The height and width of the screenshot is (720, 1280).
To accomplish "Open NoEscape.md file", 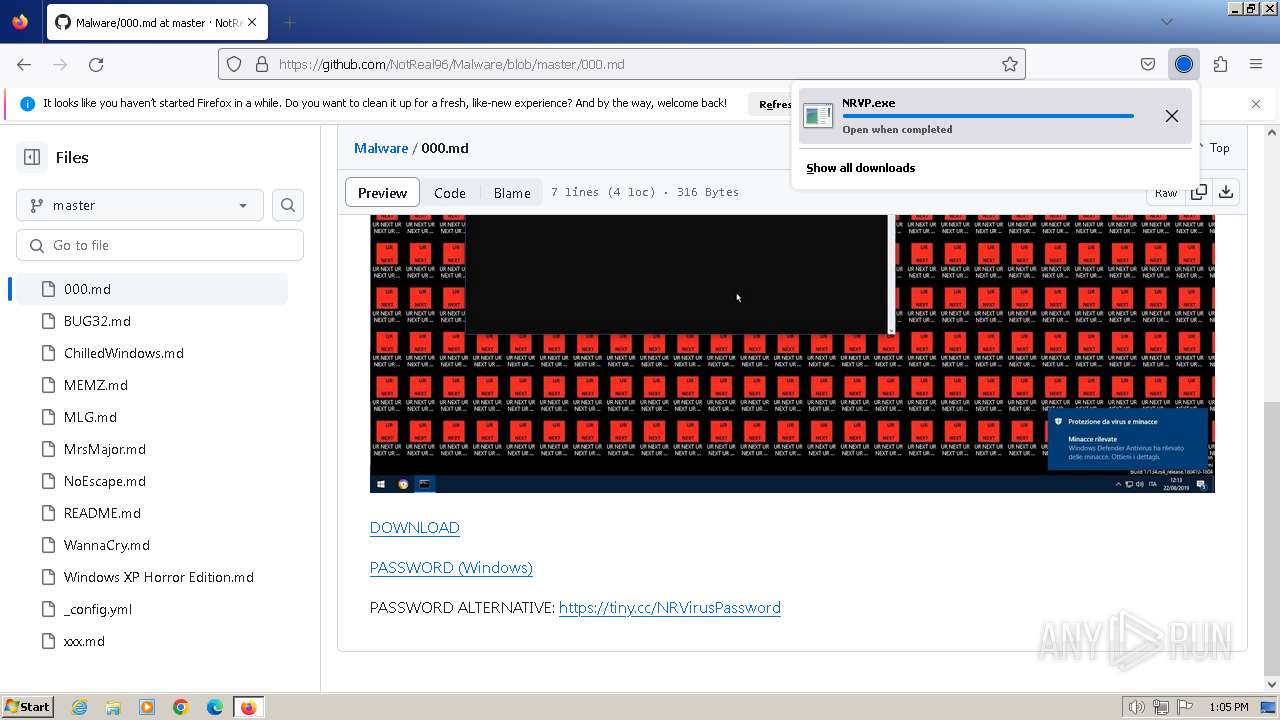I will tap(105, 481).
